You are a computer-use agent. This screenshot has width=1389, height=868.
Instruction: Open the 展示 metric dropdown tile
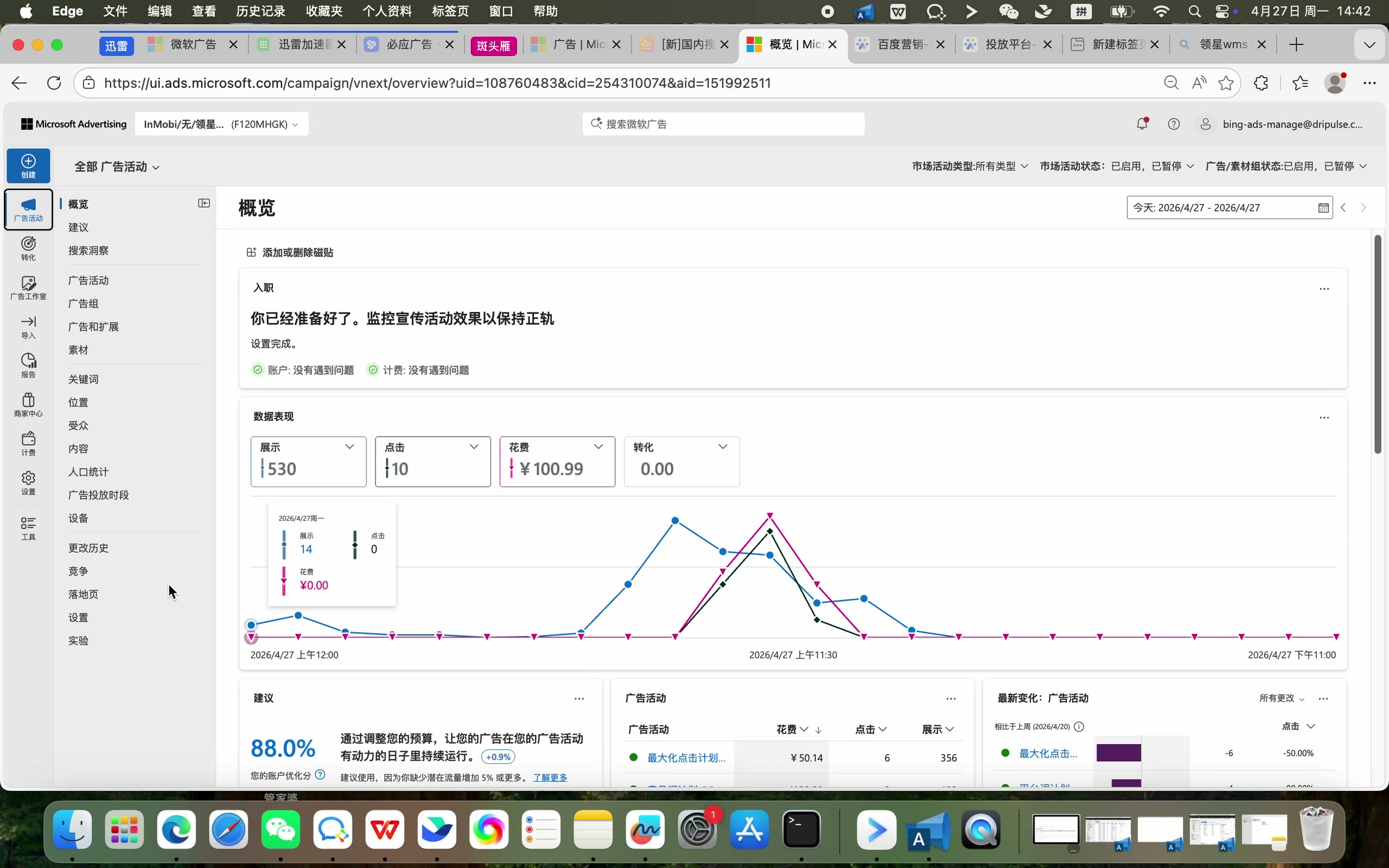coord(308,462)
